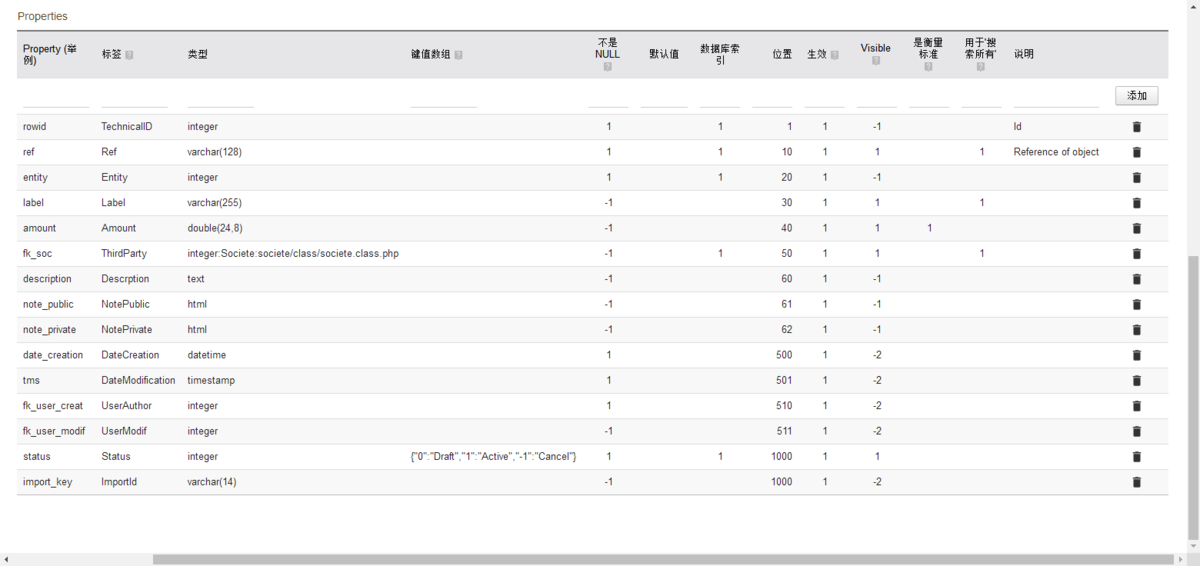Delete the fk_soc property row
This screenshot has height=566, width=1200.
(x=1136, y=254)
